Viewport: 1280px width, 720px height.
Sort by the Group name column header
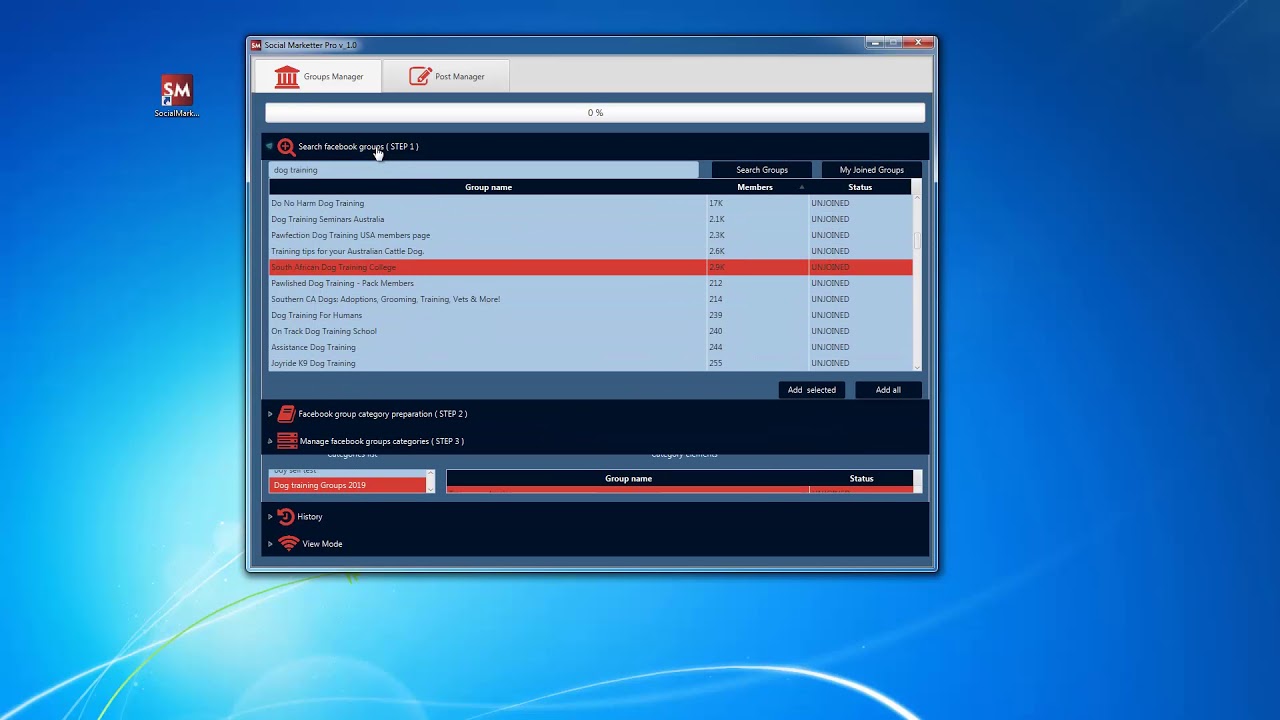pos(488,187)
